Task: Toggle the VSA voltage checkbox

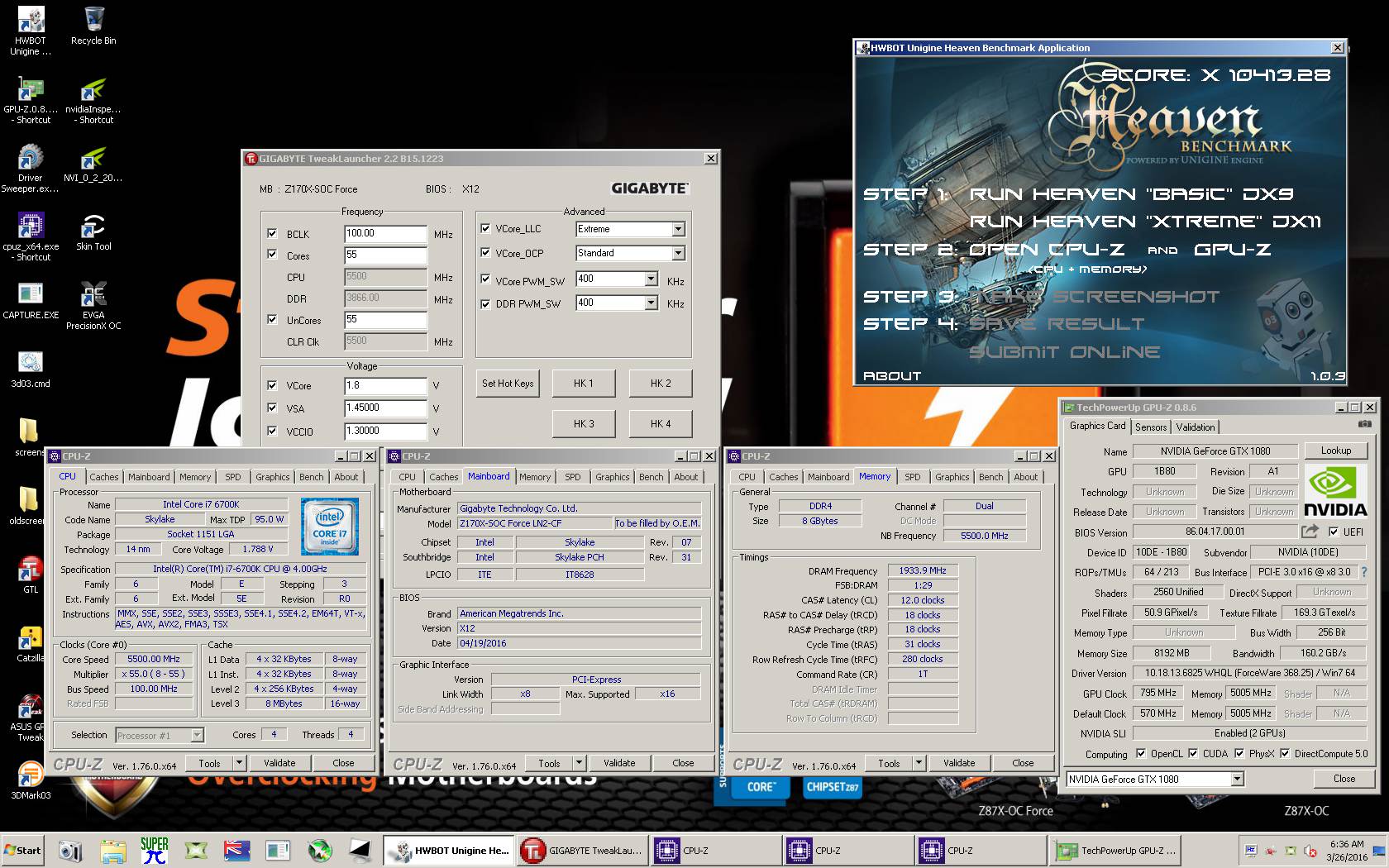Action: tap(272, 408)
